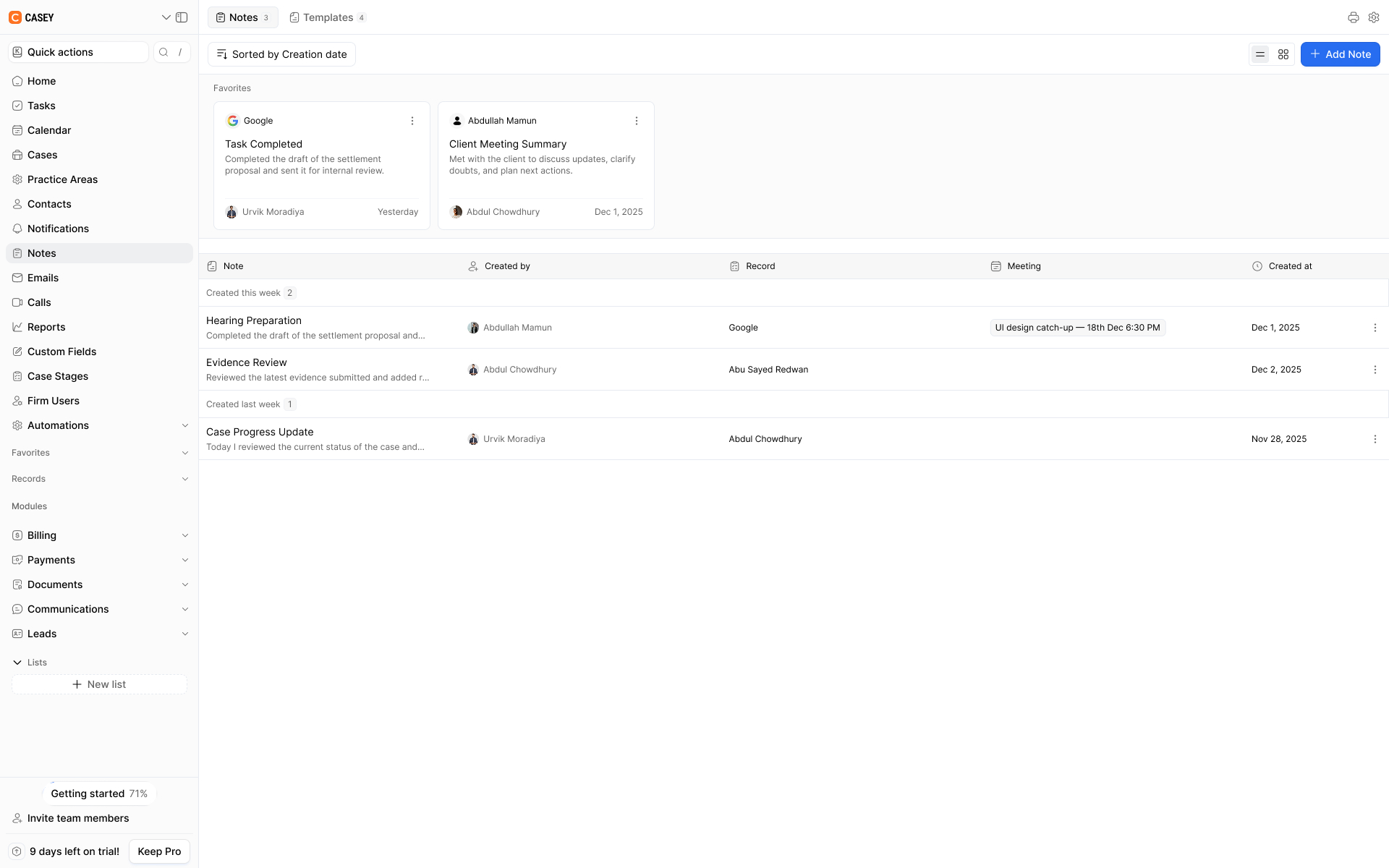1389x868 pixels.
Task: Switch to list view layout
Action: [1260, 54]
